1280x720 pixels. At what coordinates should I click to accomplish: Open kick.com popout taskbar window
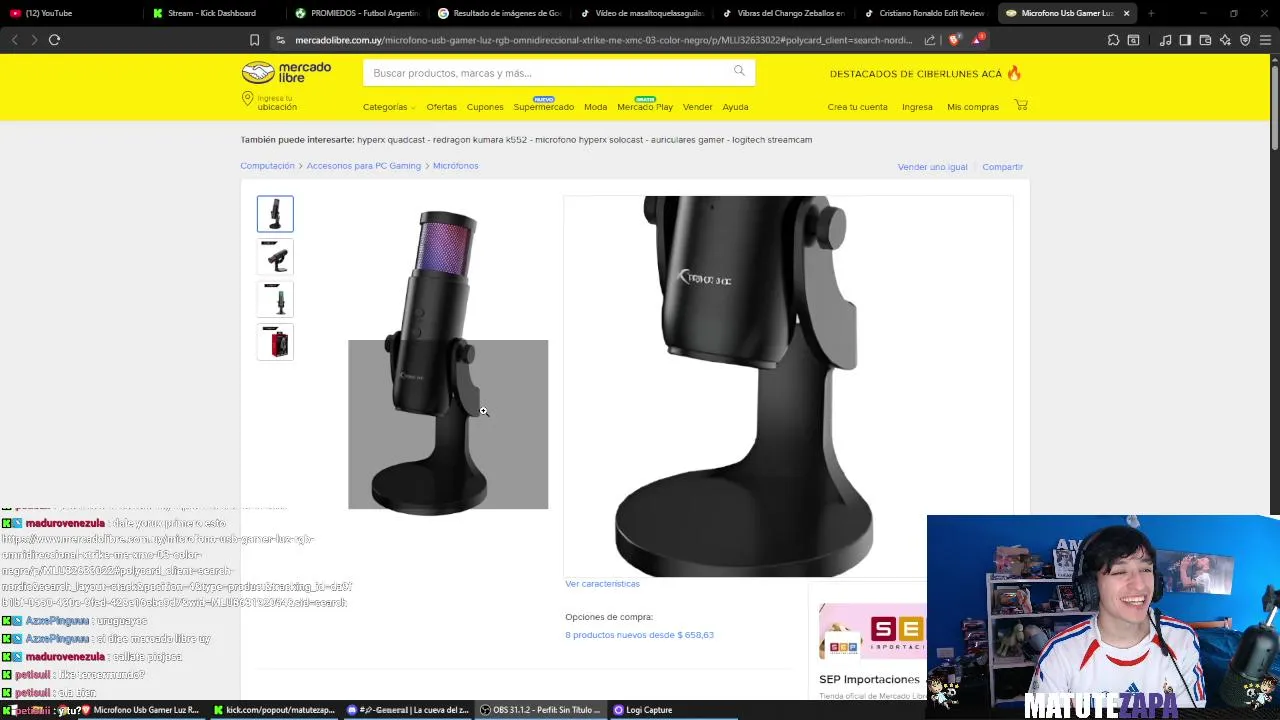[273, 710]
